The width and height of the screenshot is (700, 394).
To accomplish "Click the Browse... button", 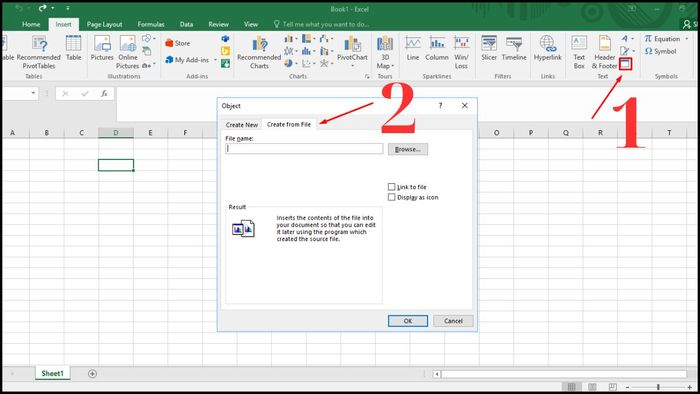I will pos(408,149).
